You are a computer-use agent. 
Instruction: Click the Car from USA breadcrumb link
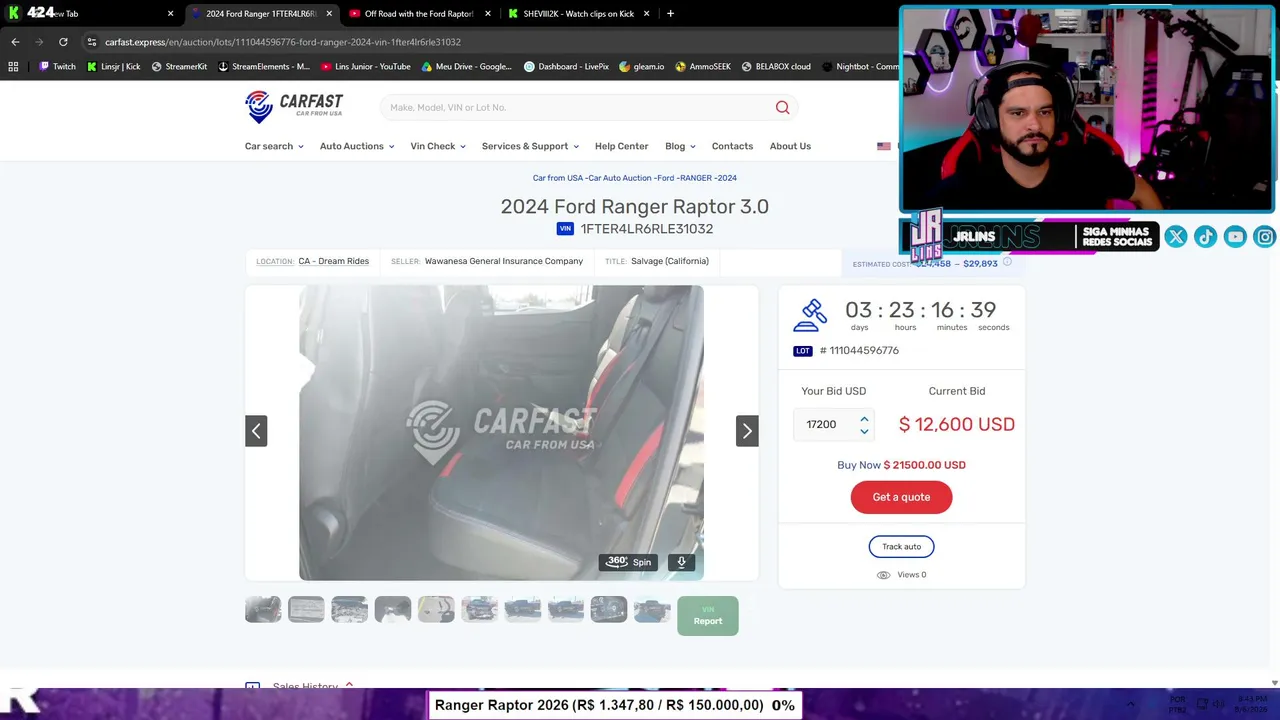(x=557, y=178)
